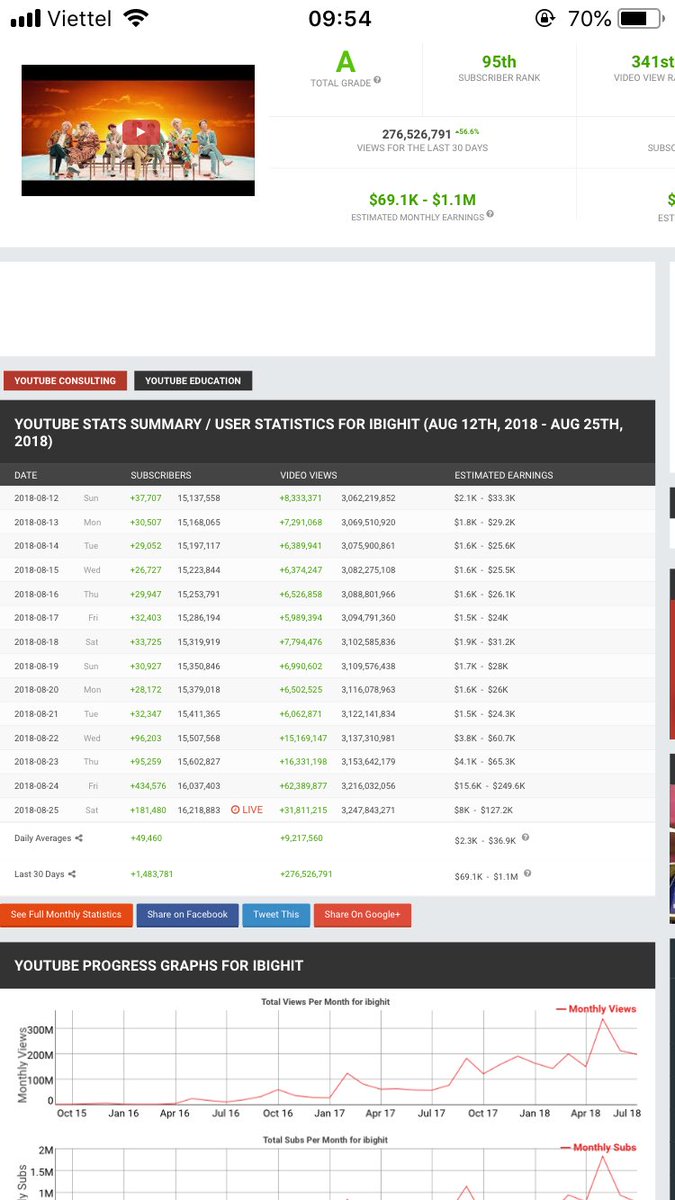Screen dimensions: 675x1200
Task: Open the YouTube Consulting button
Action: coord(65,381)
